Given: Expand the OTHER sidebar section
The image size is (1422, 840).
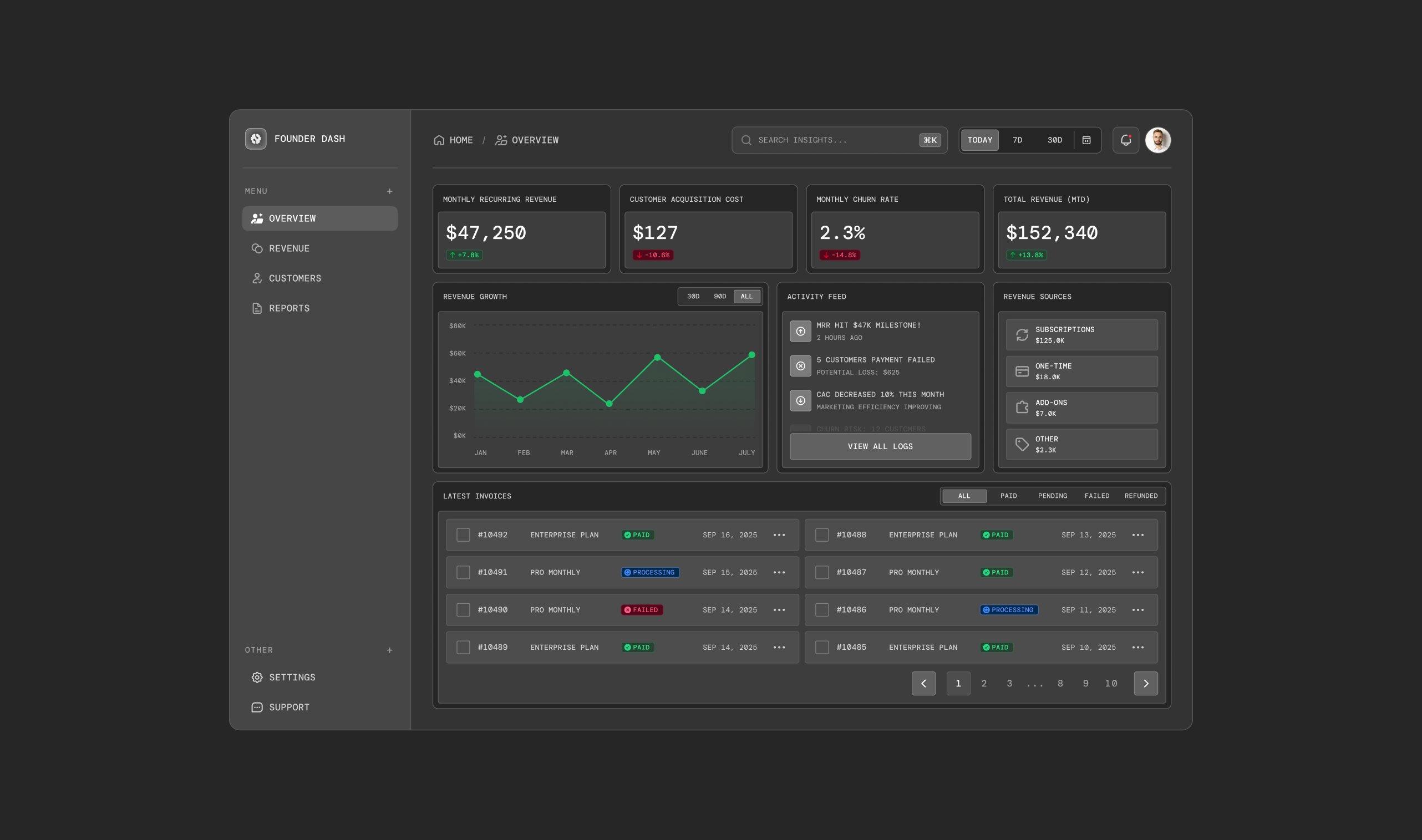Looking at the screenshot, I should 389,650.
